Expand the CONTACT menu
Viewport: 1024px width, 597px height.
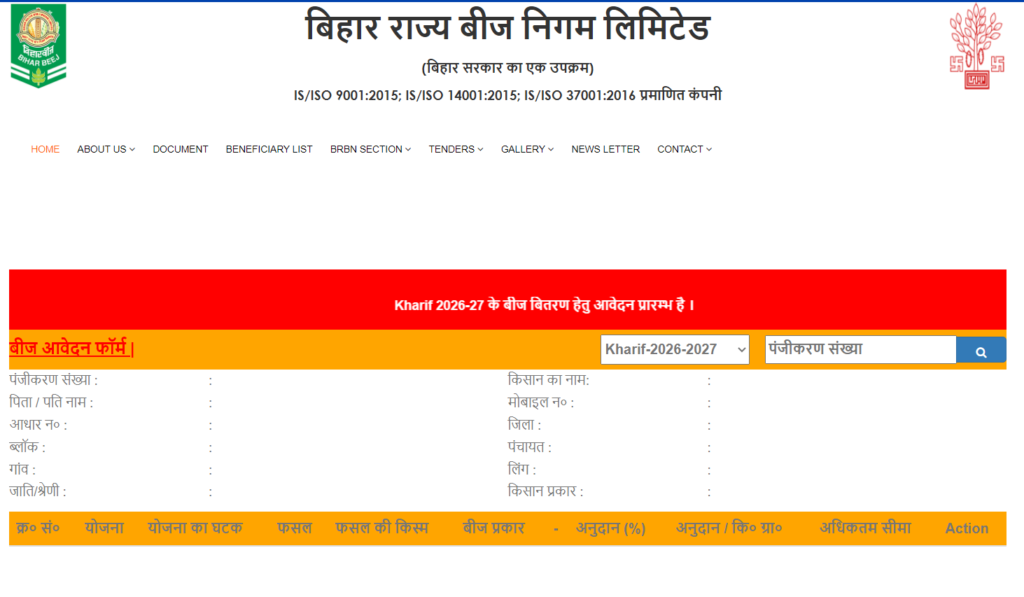pos(684,150)
